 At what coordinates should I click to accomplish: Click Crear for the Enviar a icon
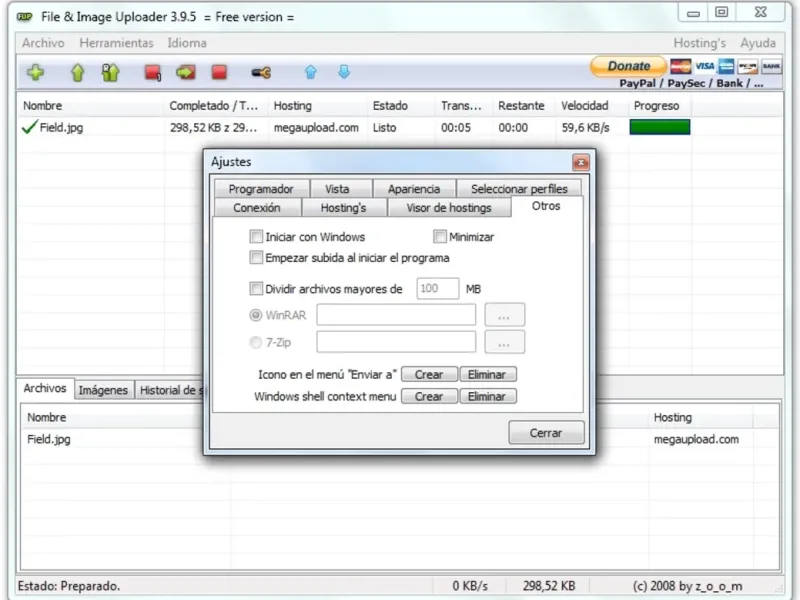tap(429, 374)
